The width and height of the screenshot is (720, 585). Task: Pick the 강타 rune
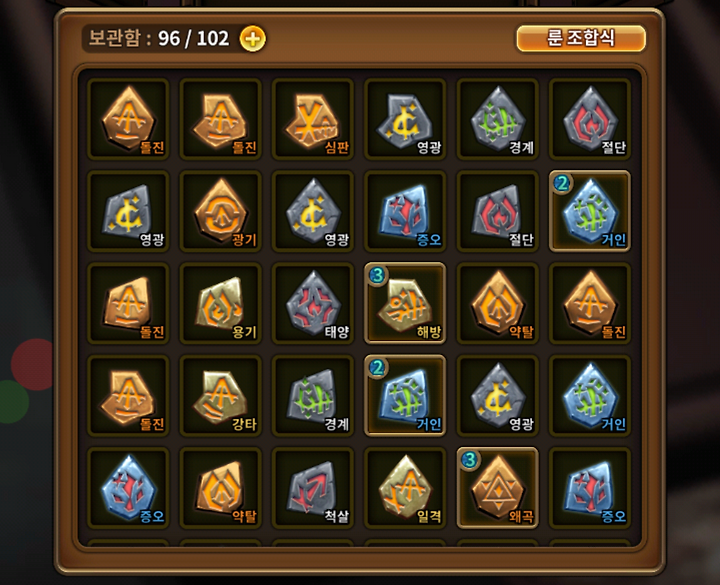[220, 396]
